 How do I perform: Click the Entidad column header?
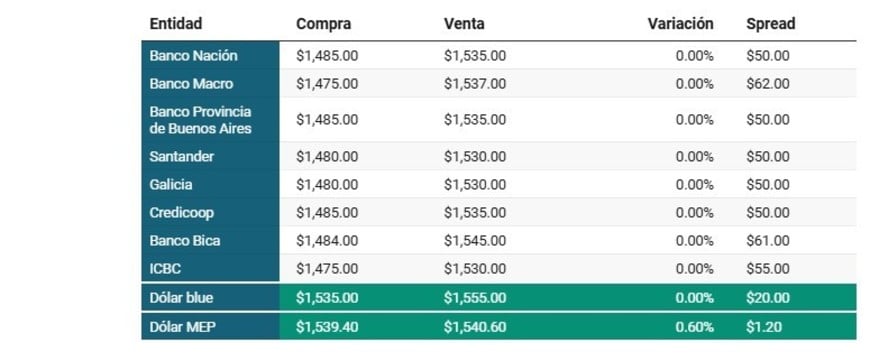click(175, 24)
